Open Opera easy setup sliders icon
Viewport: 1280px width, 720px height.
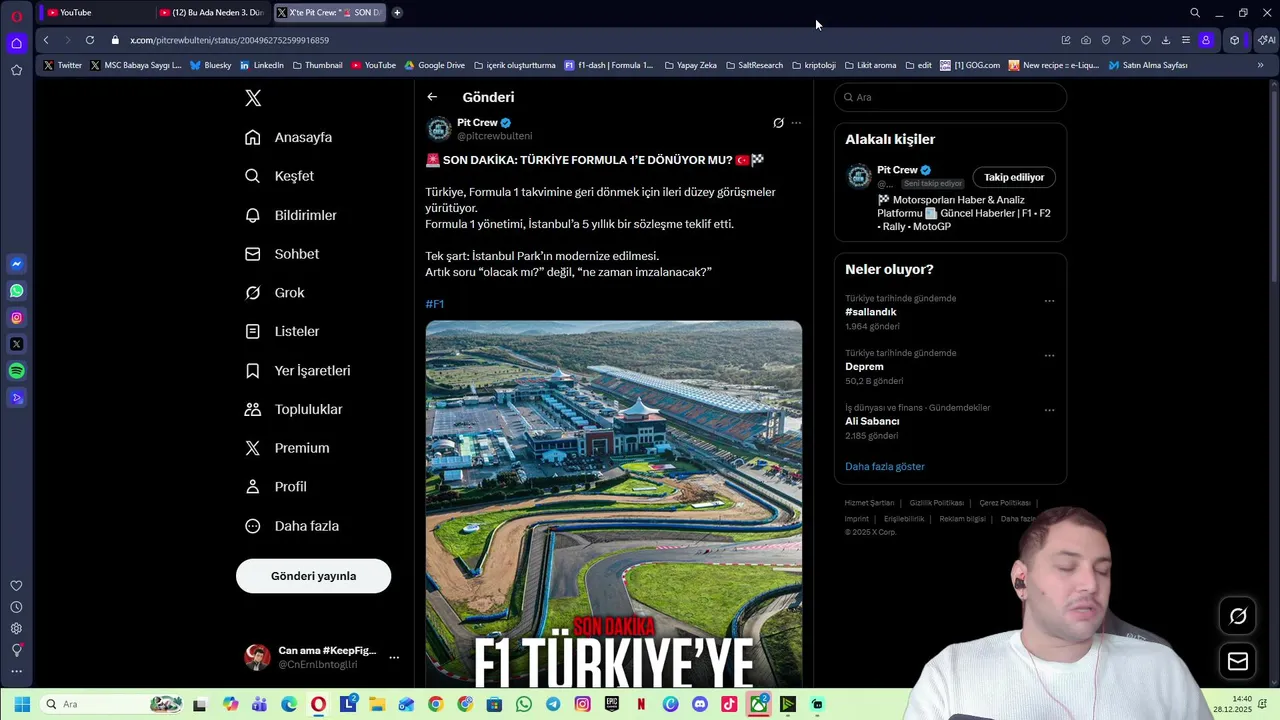1186,40
